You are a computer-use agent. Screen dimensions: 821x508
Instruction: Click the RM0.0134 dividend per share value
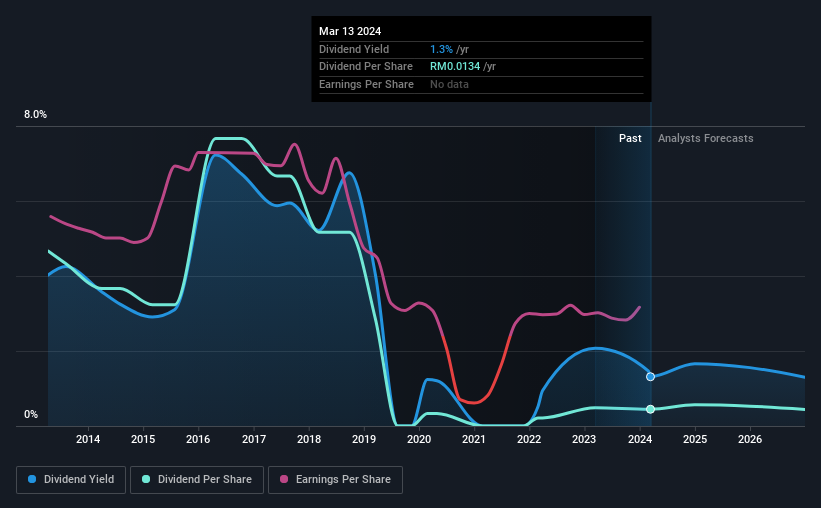click(455, 67)
